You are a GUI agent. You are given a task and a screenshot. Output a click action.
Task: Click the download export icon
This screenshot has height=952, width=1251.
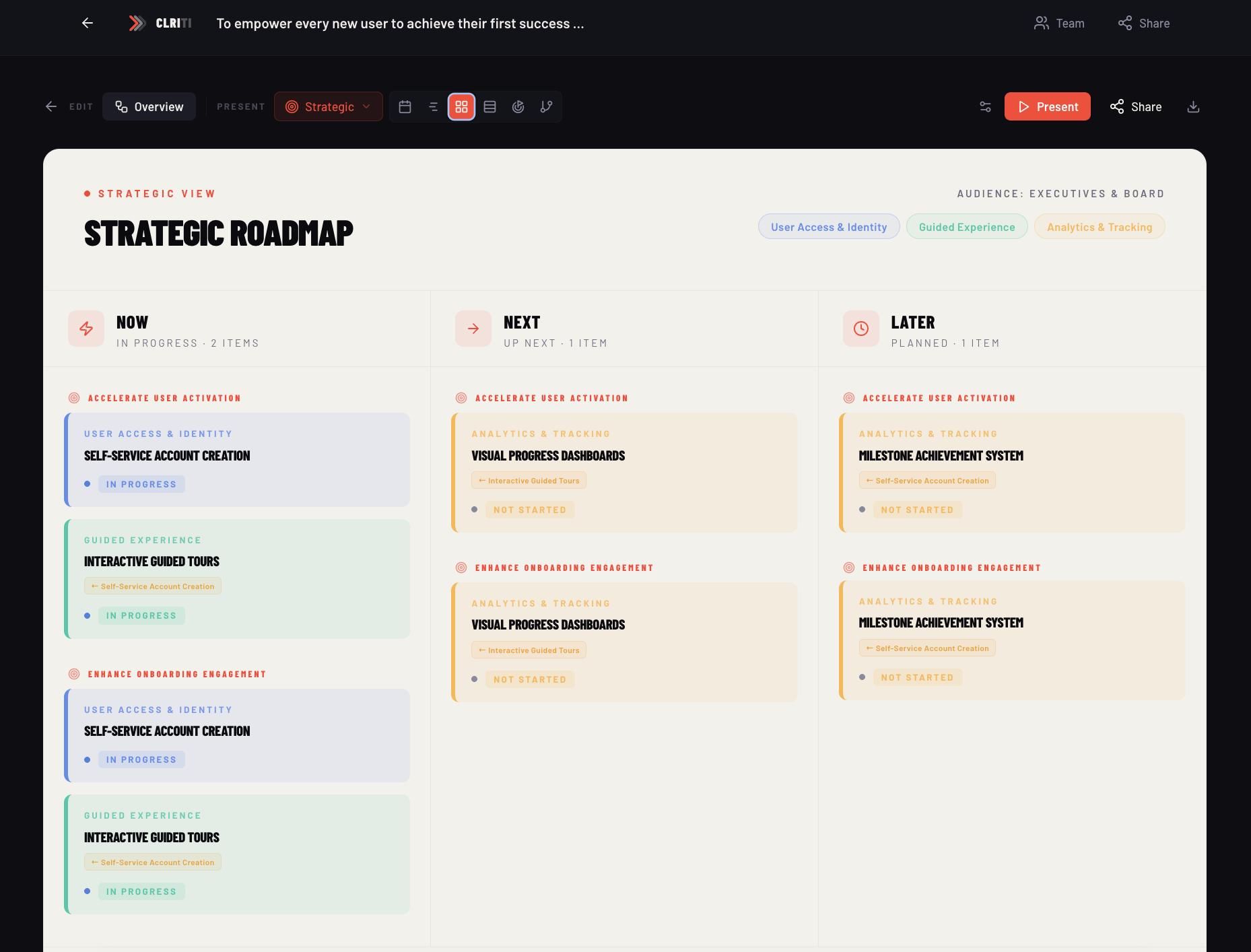pos(1193,106)
